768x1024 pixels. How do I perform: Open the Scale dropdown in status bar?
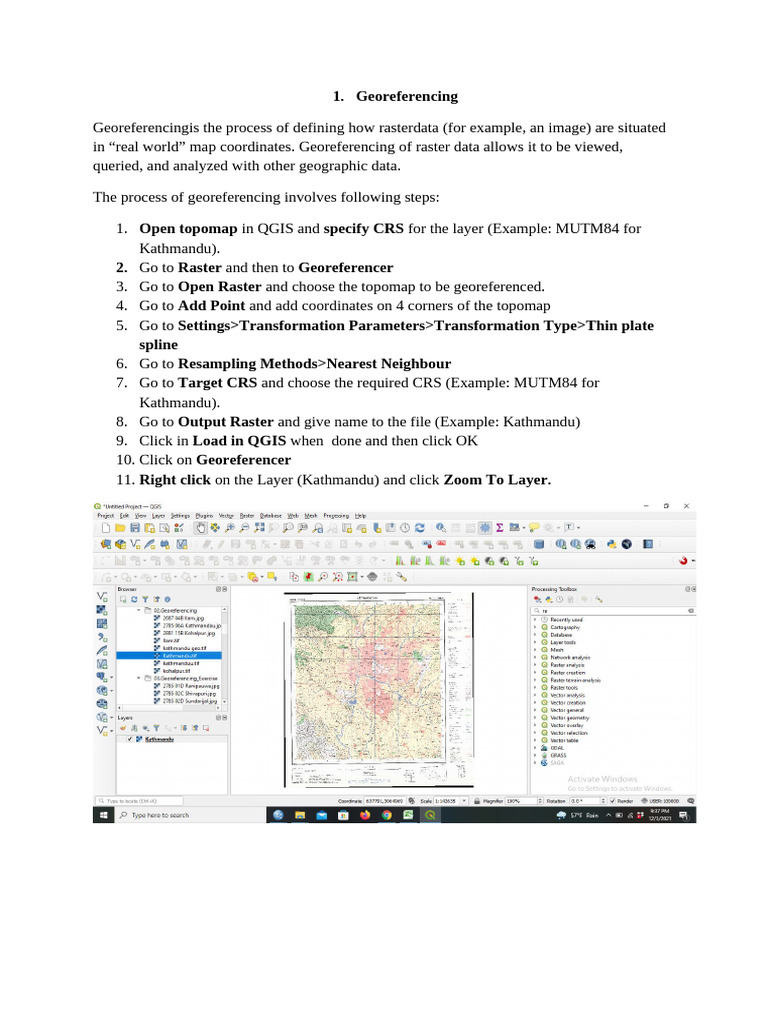(464, 801)
